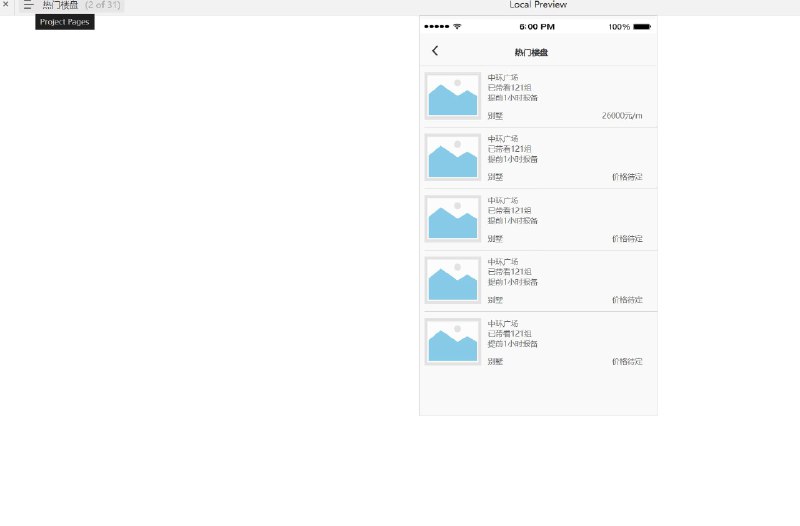
Task: Click 提前1小时报备 in the third listing
Action: tap(512, 221)
